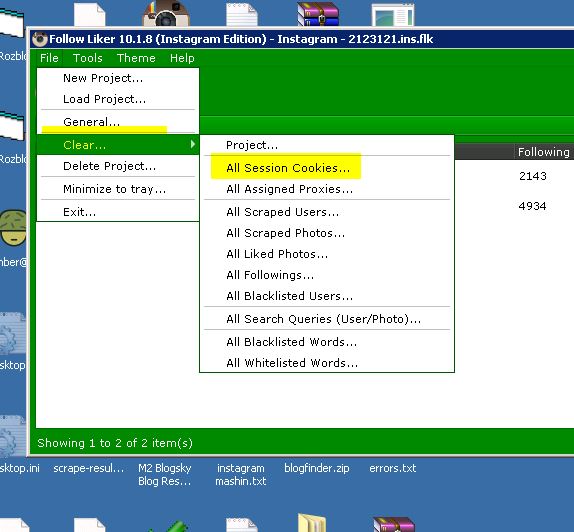This screenshot has width=574, height=532.
Task: Choose All Whitelisted Words... item
Action: click(x=327, y=363)
